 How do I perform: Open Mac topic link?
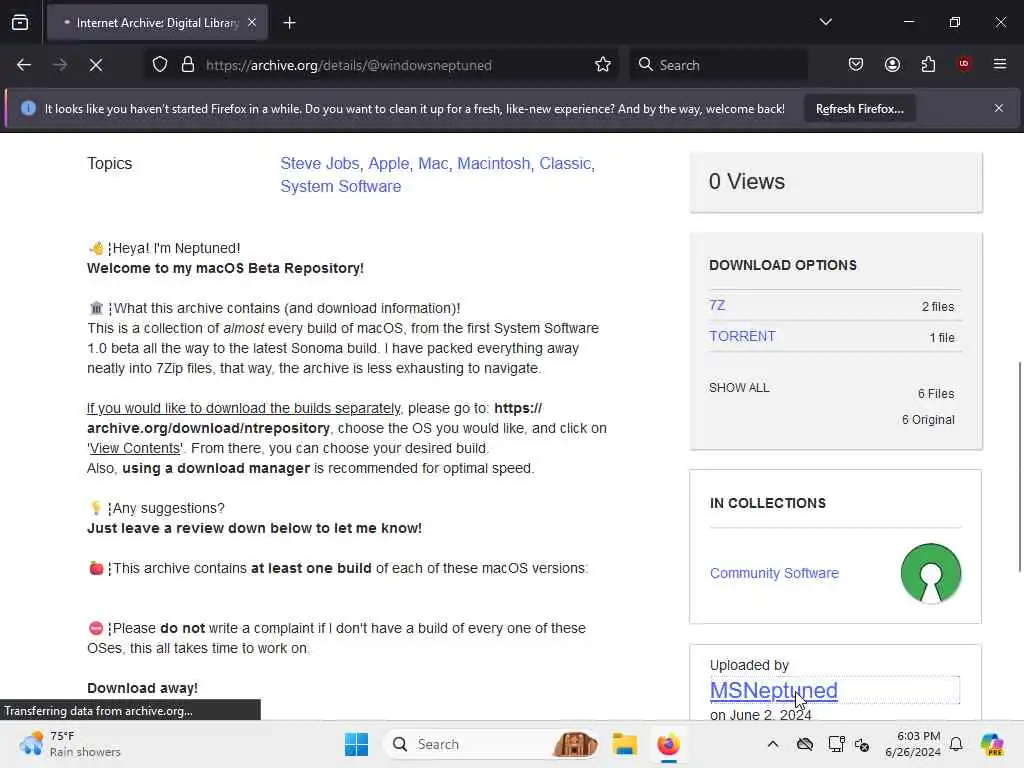(x=433, y=163)
